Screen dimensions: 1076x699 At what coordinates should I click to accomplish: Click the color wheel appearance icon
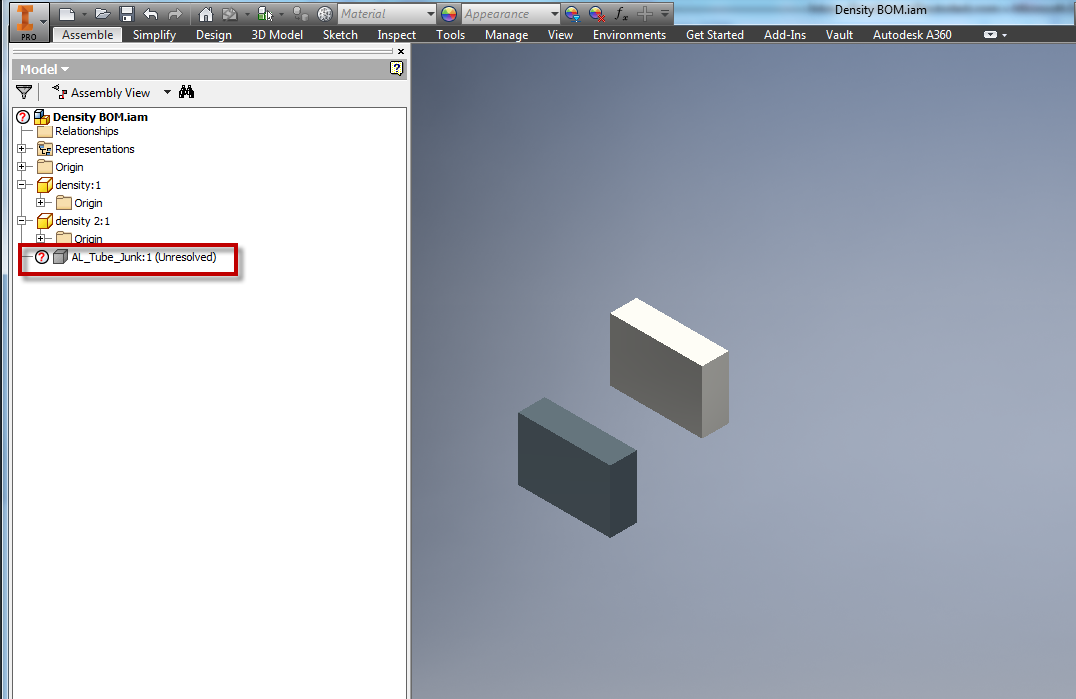(x=449, y=14)
